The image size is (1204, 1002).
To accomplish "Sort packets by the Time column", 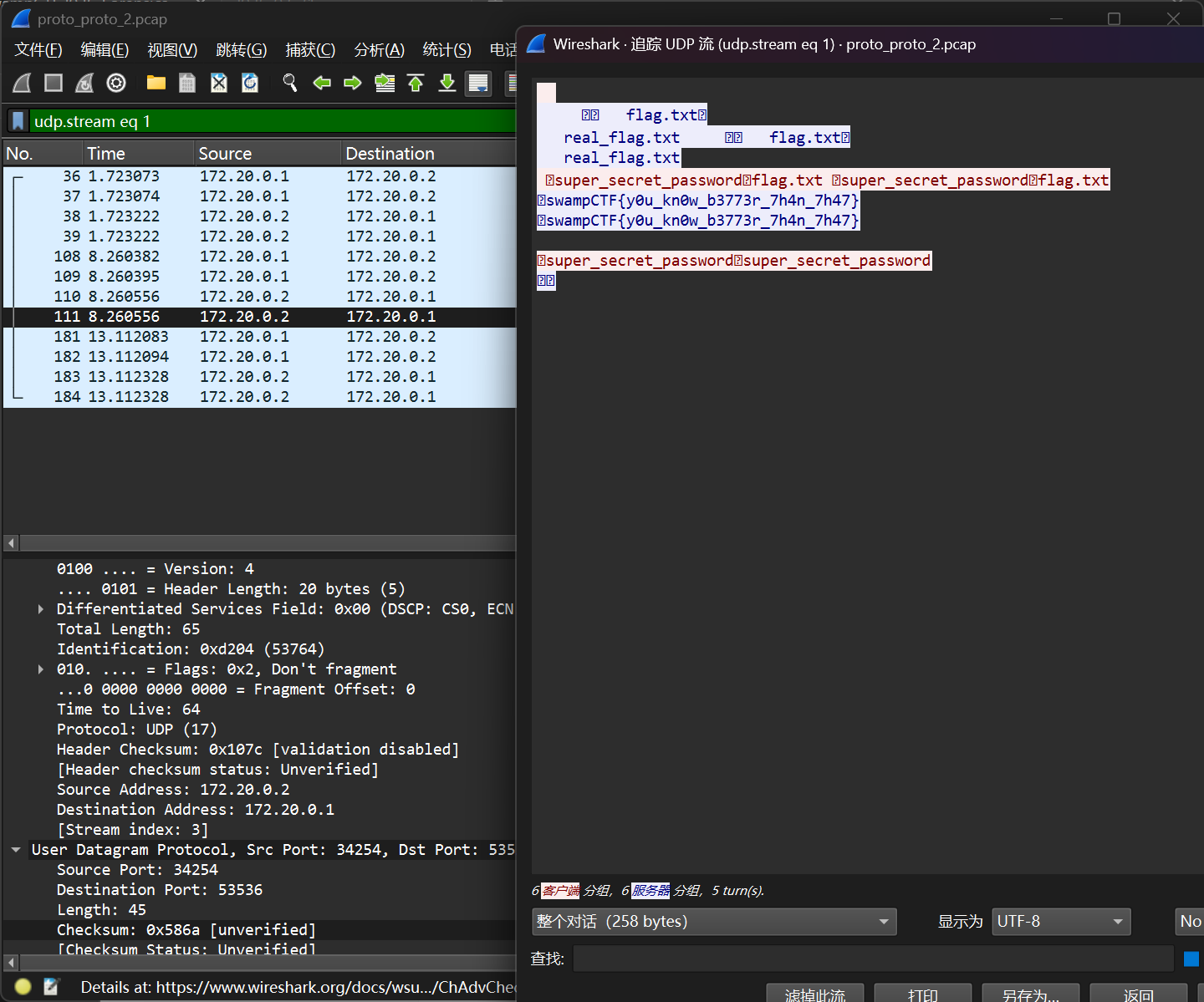I will 138,154.
